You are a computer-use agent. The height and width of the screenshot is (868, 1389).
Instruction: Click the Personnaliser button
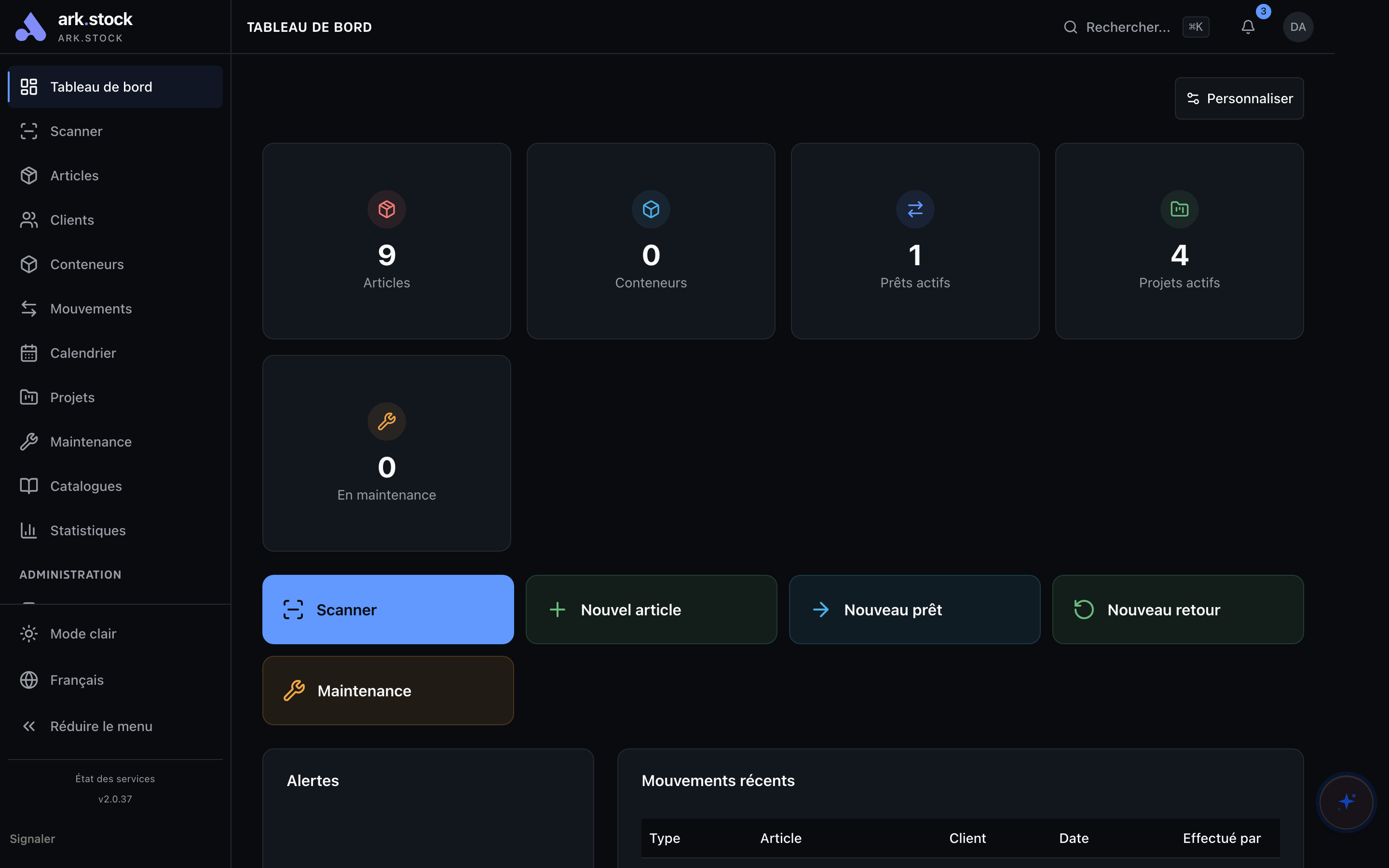(x=1239, y=98)
